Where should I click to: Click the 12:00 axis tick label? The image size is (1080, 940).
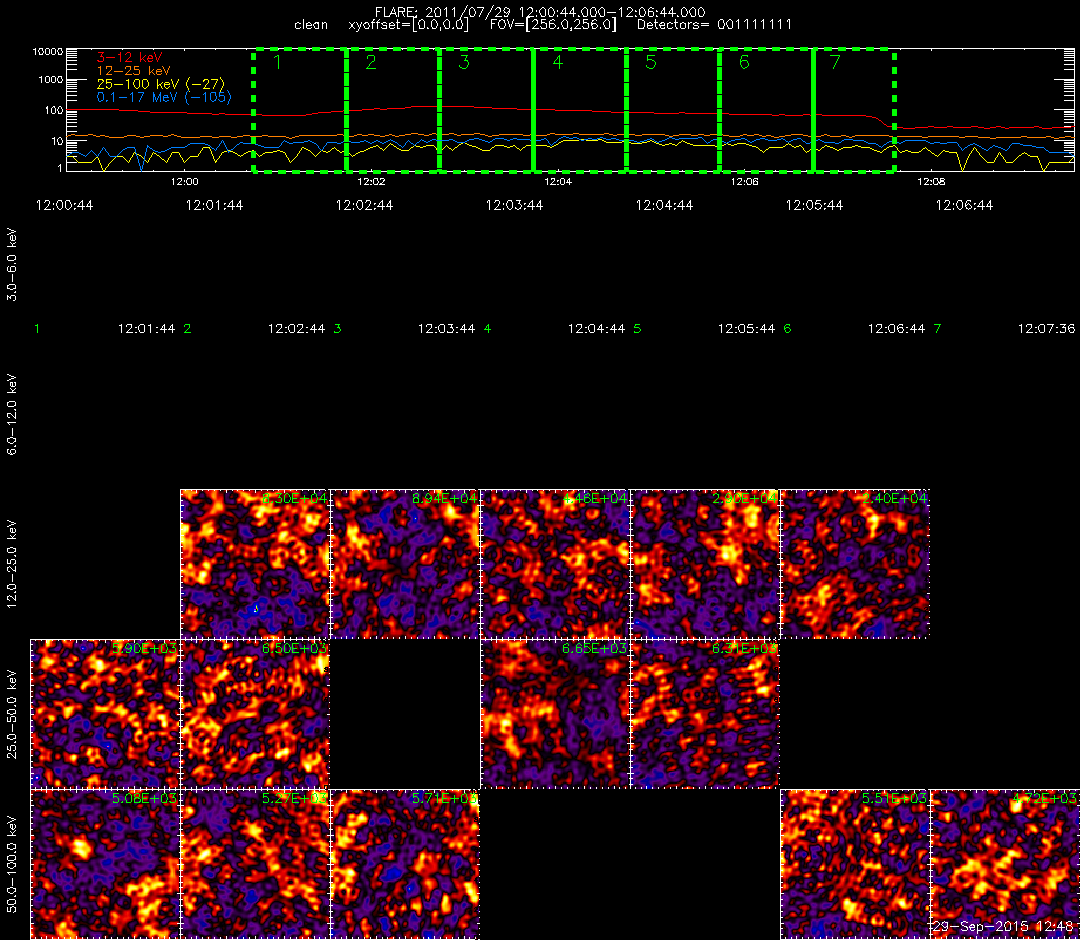[x=185, y=182]
